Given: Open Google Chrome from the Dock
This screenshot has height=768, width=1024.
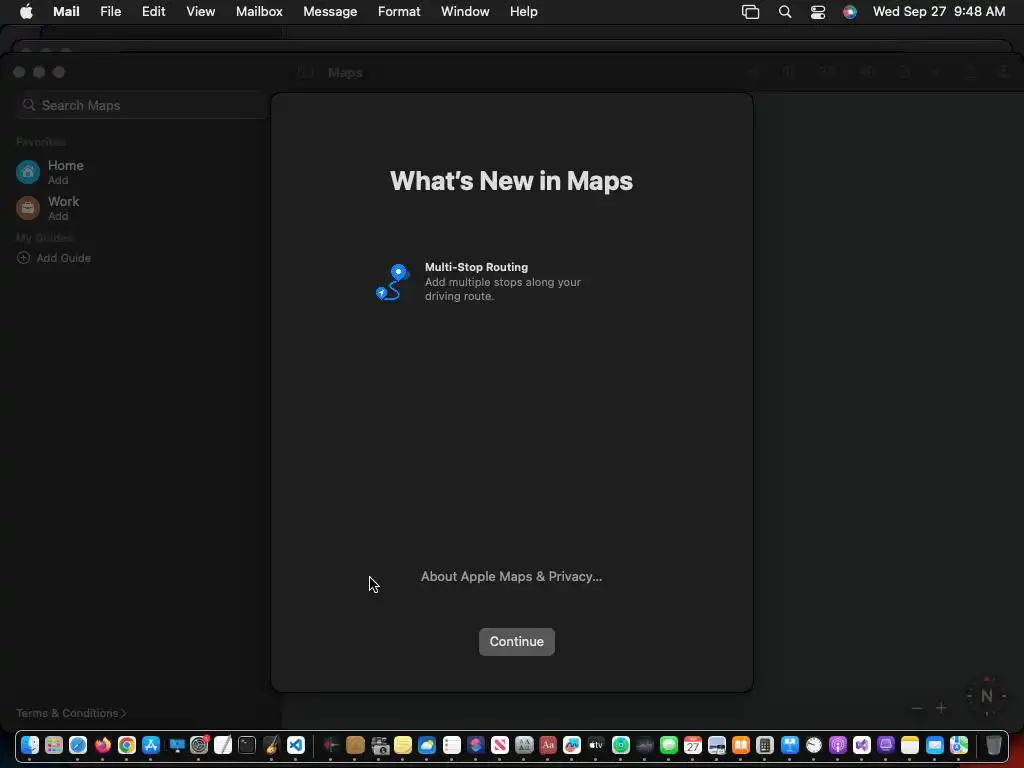Looking at the screenshot, I should coord(127,745).
